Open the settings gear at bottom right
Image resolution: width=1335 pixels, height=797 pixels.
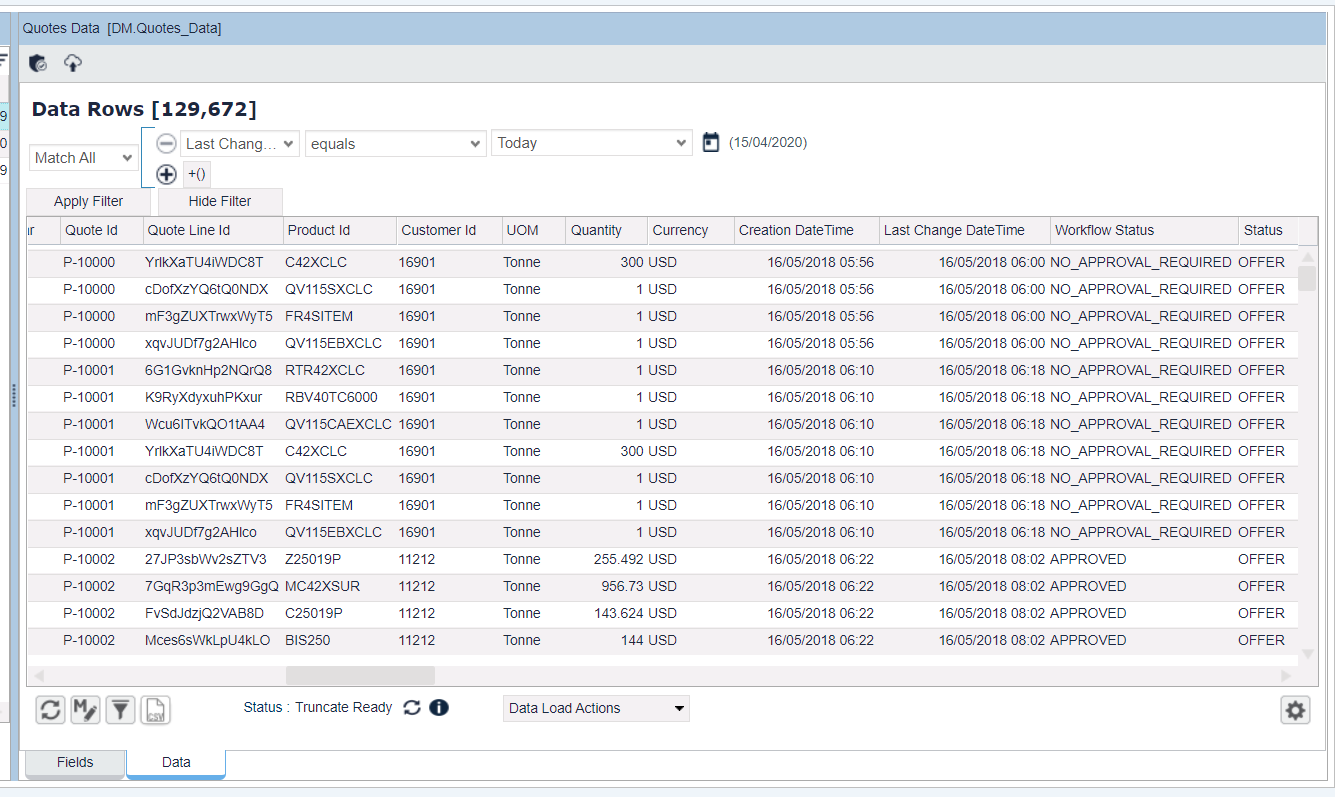click(1295, 710)
